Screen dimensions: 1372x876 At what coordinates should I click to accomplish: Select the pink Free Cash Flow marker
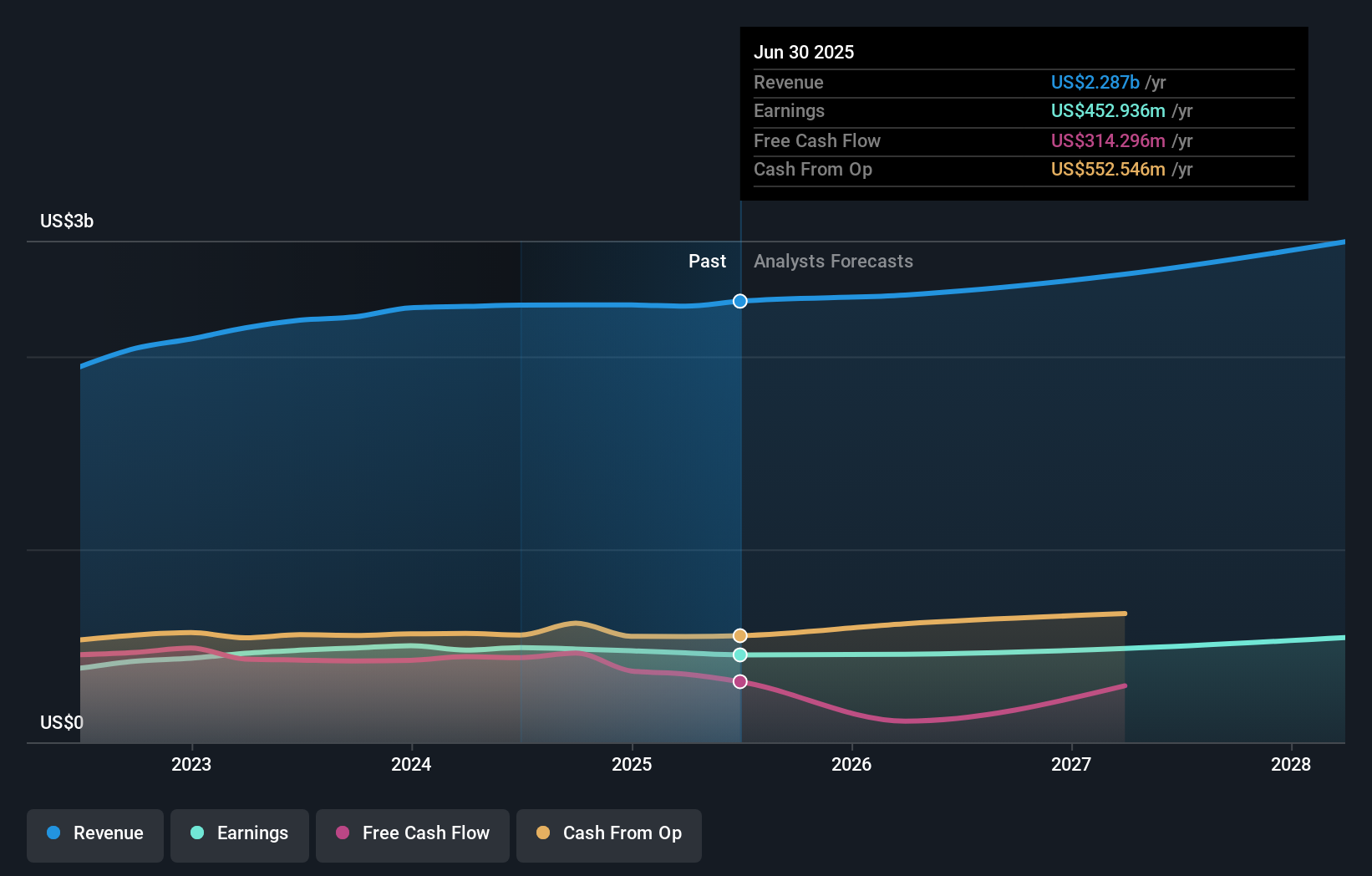tap(739, 681)
